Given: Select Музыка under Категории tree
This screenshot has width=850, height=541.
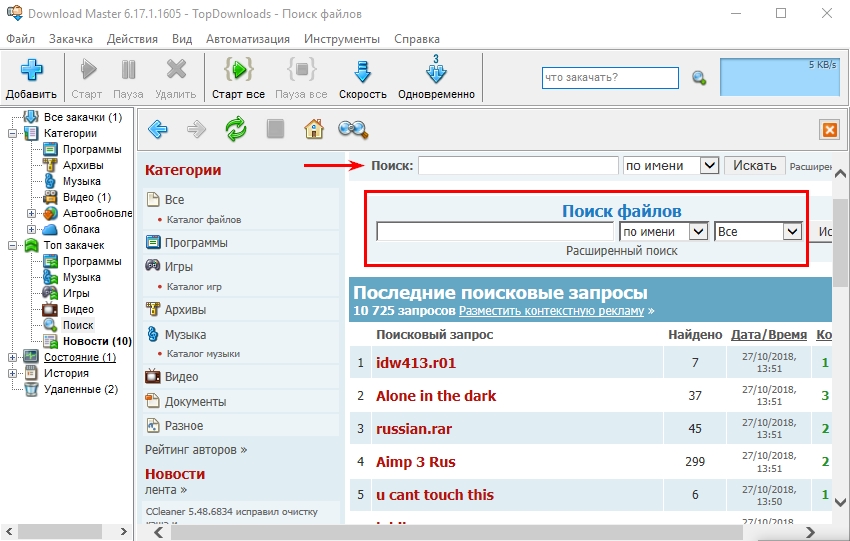Looking at the screenshot, I should (x=81, y=181).
